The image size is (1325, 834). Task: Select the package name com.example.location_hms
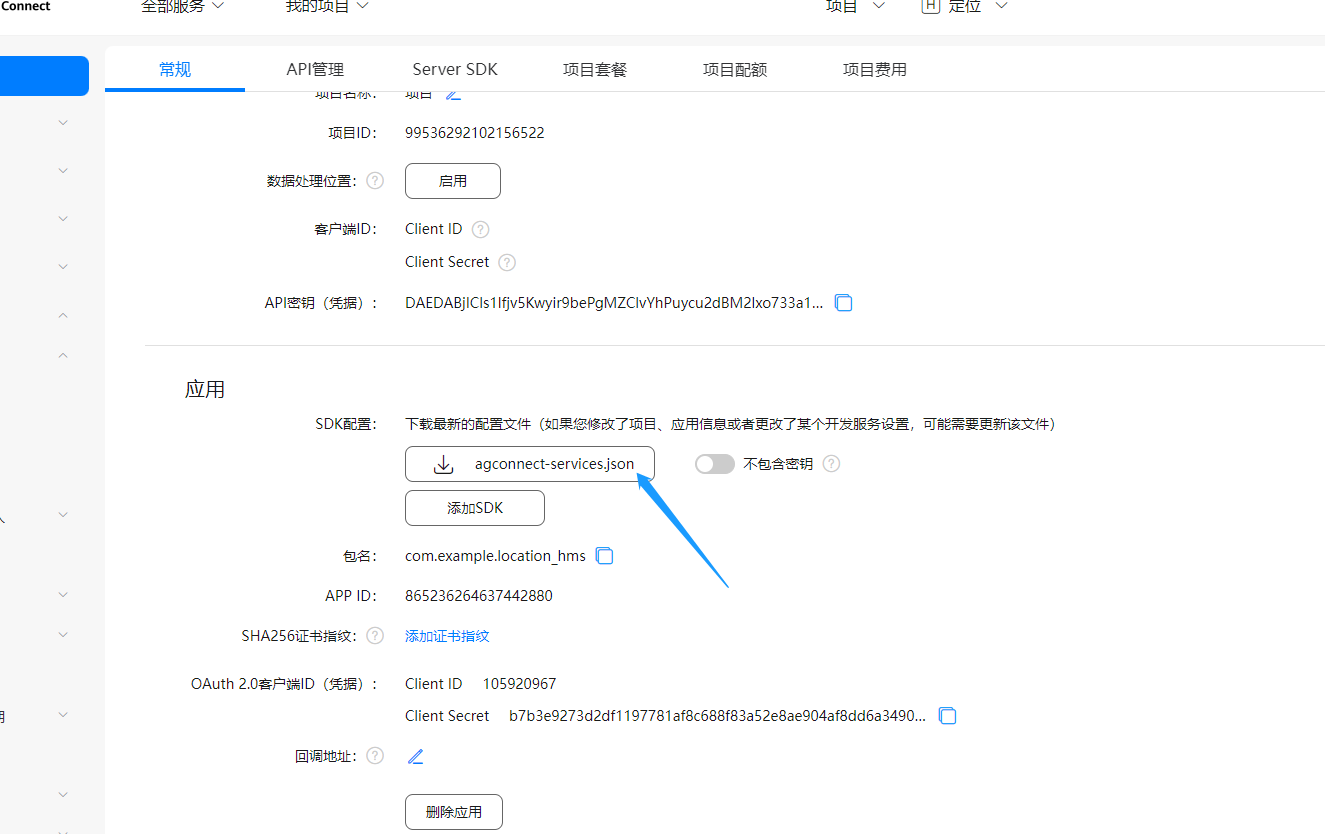click(495, 556)
